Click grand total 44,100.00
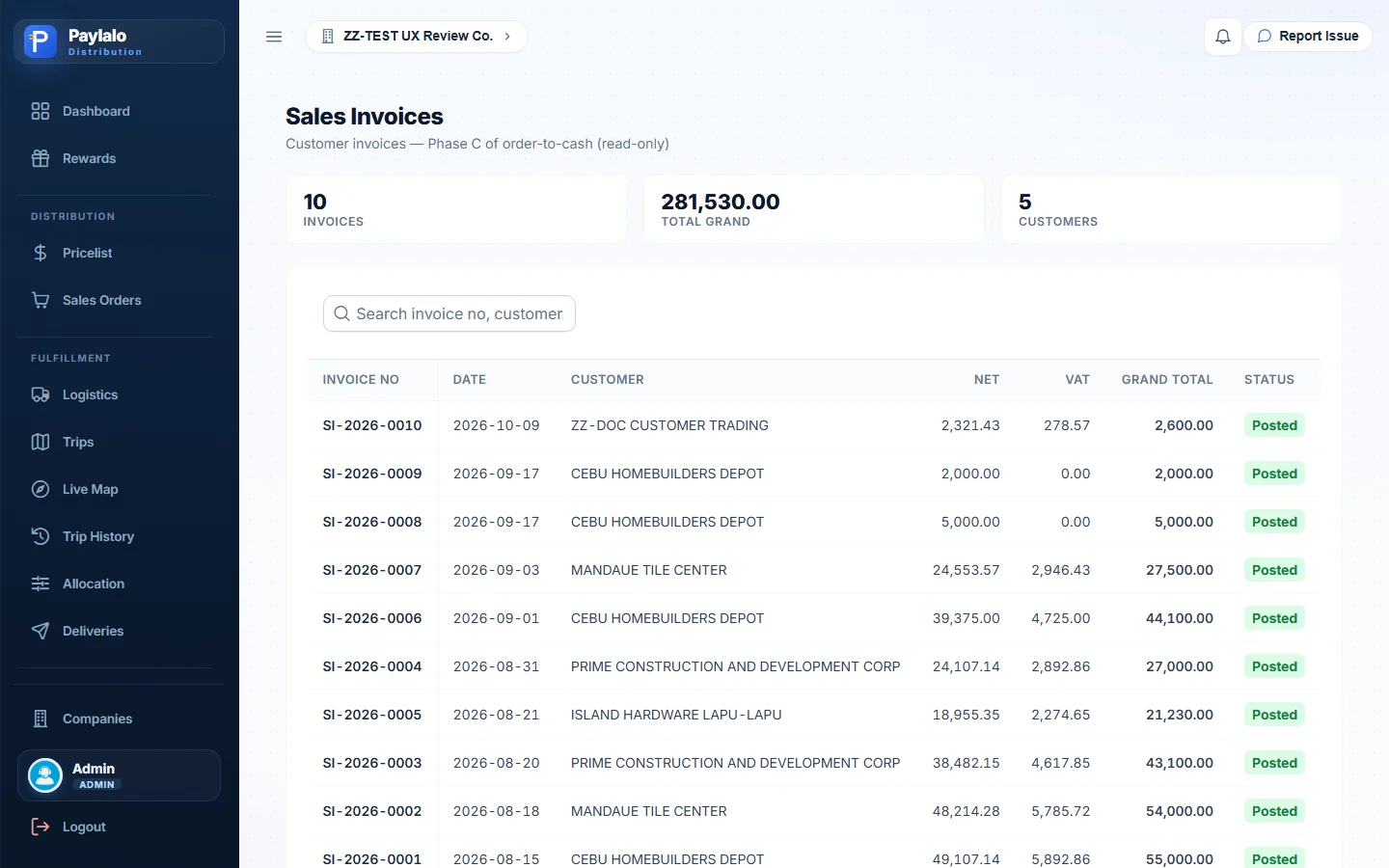This screenshot has width=1389, height=868. click(x=1180, y=618)
